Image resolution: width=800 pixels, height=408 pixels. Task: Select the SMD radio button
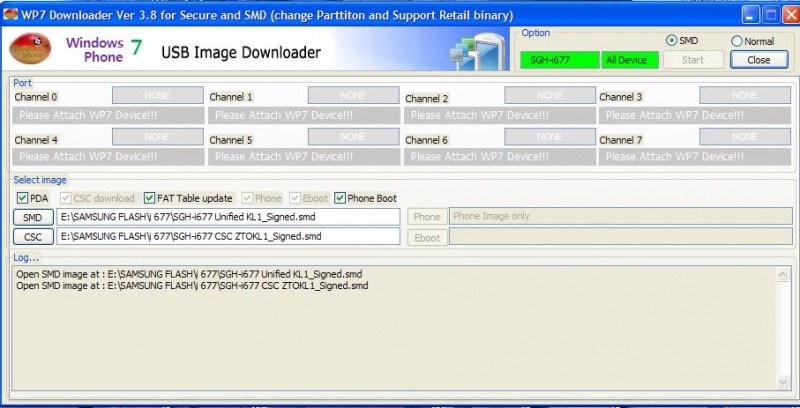[x=671, y=40]
